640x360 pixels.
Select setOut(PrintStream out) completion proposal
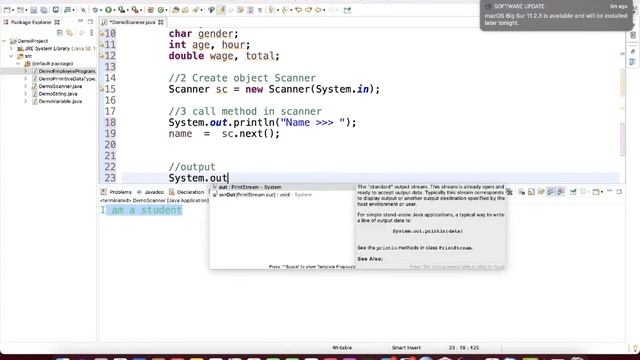[282, 195]
